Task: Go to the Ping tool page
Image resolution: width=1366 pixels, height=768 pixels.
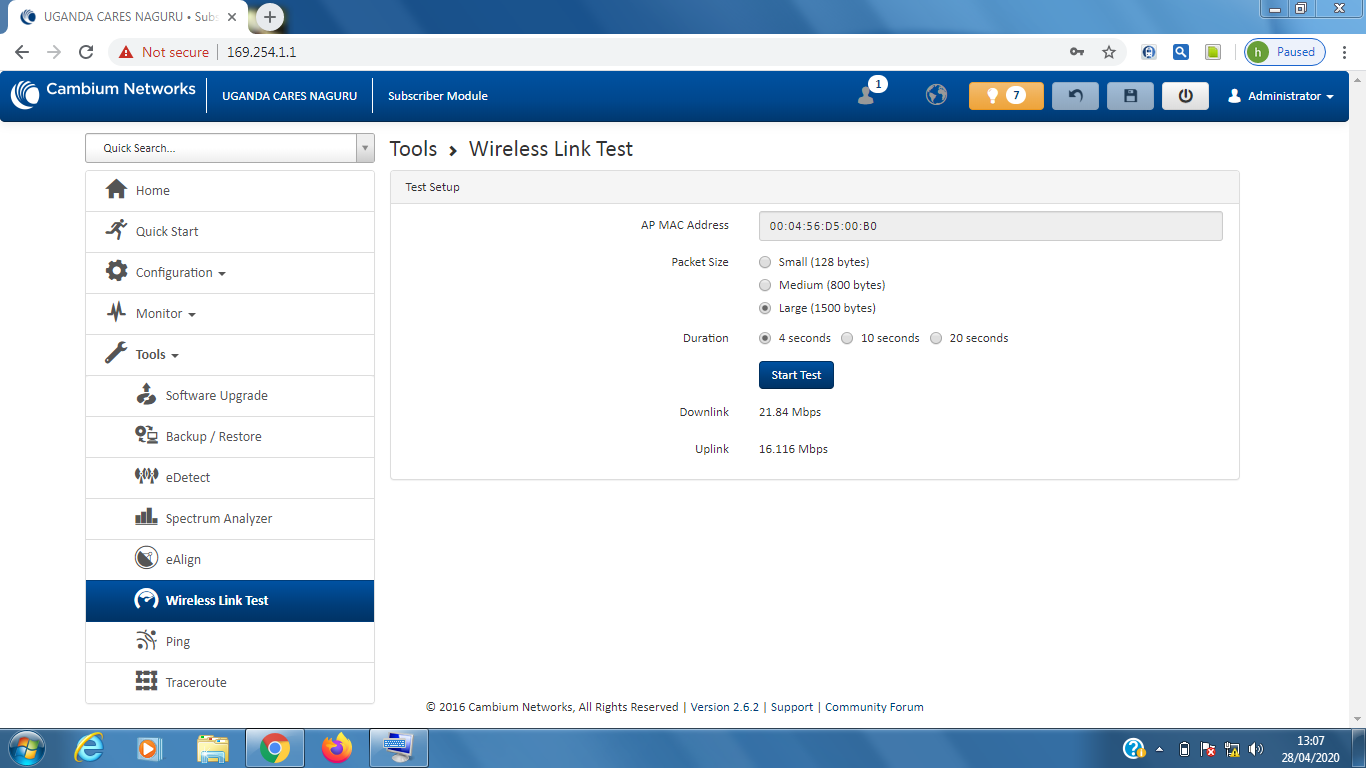Action: click(x=177, y=642)
